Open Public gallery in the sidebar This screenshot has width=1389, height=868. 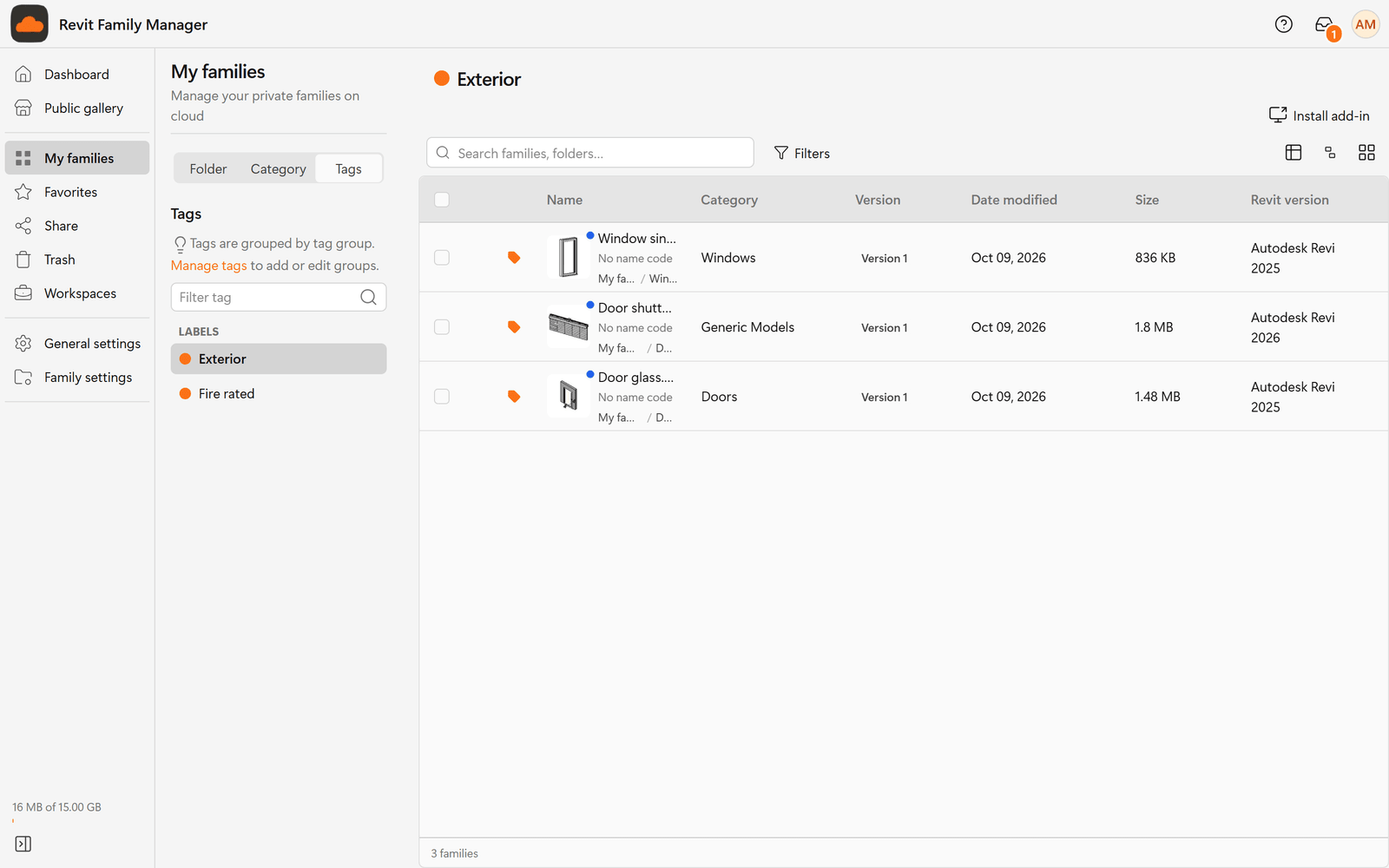coord(76,108)
